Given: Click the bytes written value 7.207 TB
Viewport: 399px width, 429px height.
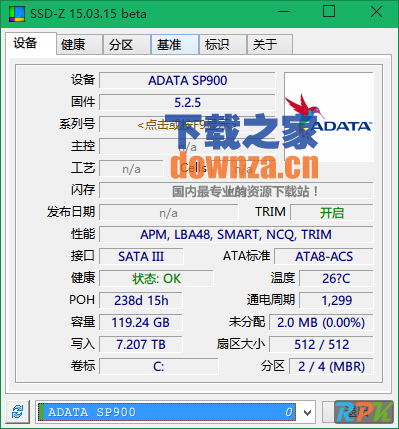Looking at the screenshot, I should [x=141, y=344].
